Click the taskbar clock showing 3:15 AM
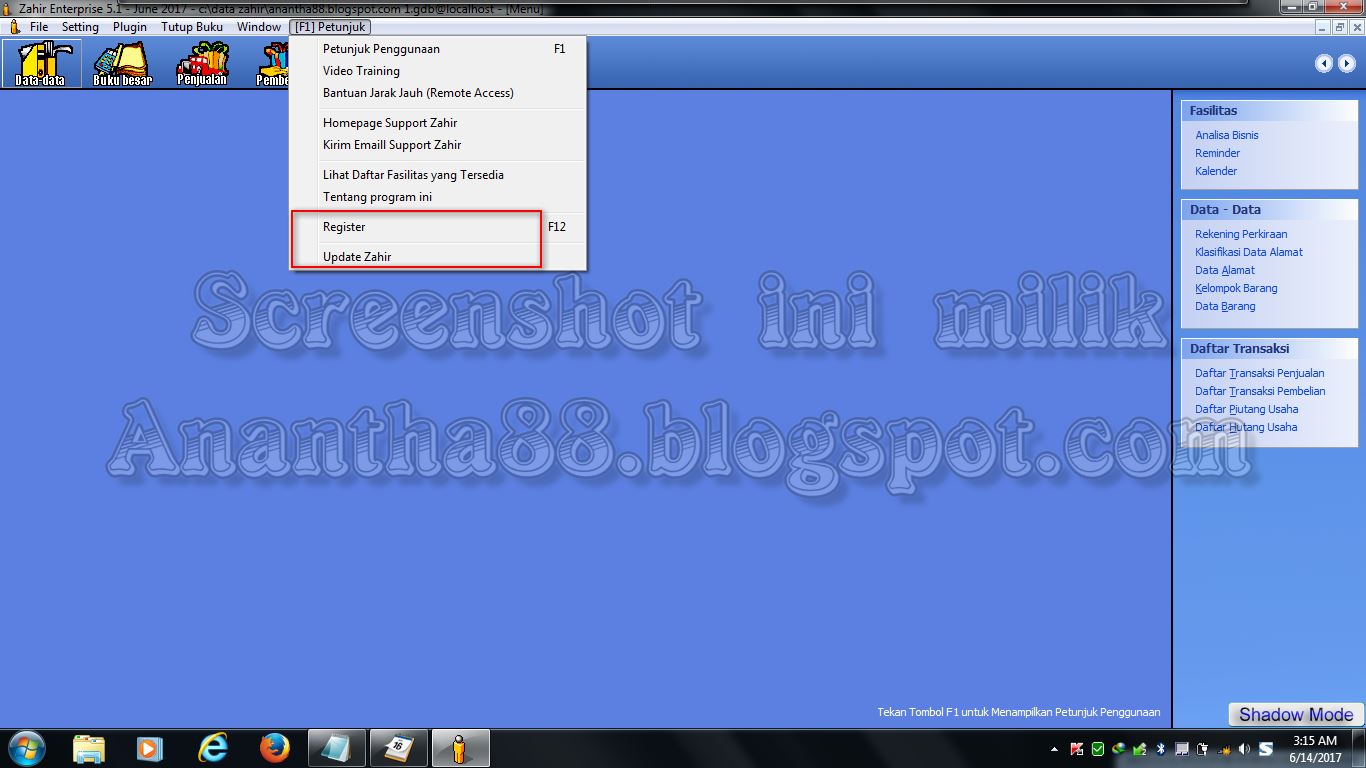1366x768 pixels. click(x=1315, y=749)
